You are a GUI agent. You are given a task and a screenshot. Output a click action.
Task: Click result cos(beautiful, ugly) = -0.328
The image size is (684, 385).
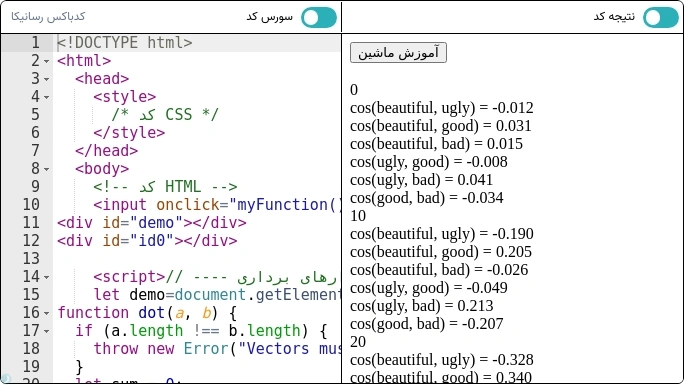tap(441, 360)
